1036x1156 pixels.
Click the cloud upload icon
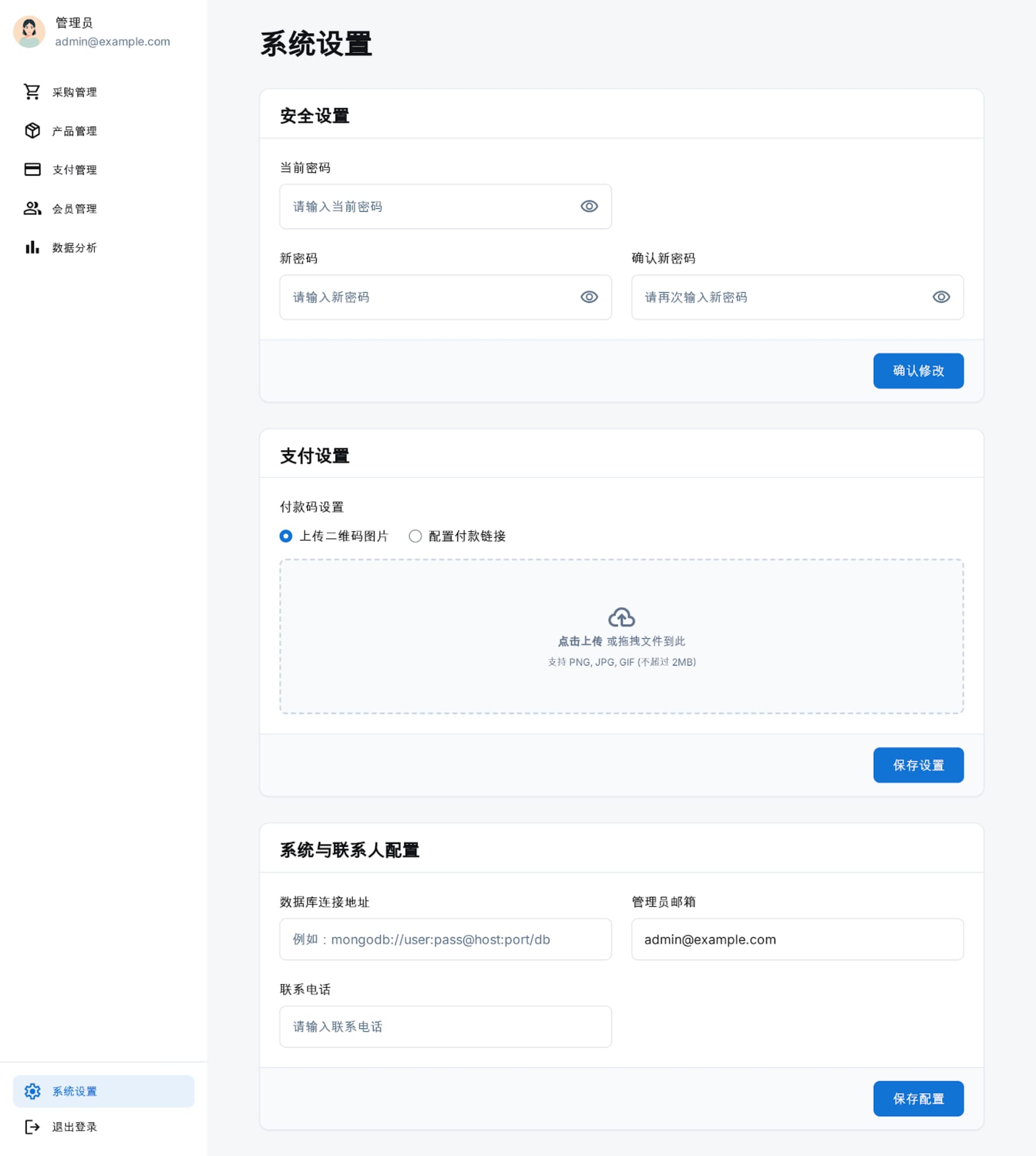coord(622,617)
